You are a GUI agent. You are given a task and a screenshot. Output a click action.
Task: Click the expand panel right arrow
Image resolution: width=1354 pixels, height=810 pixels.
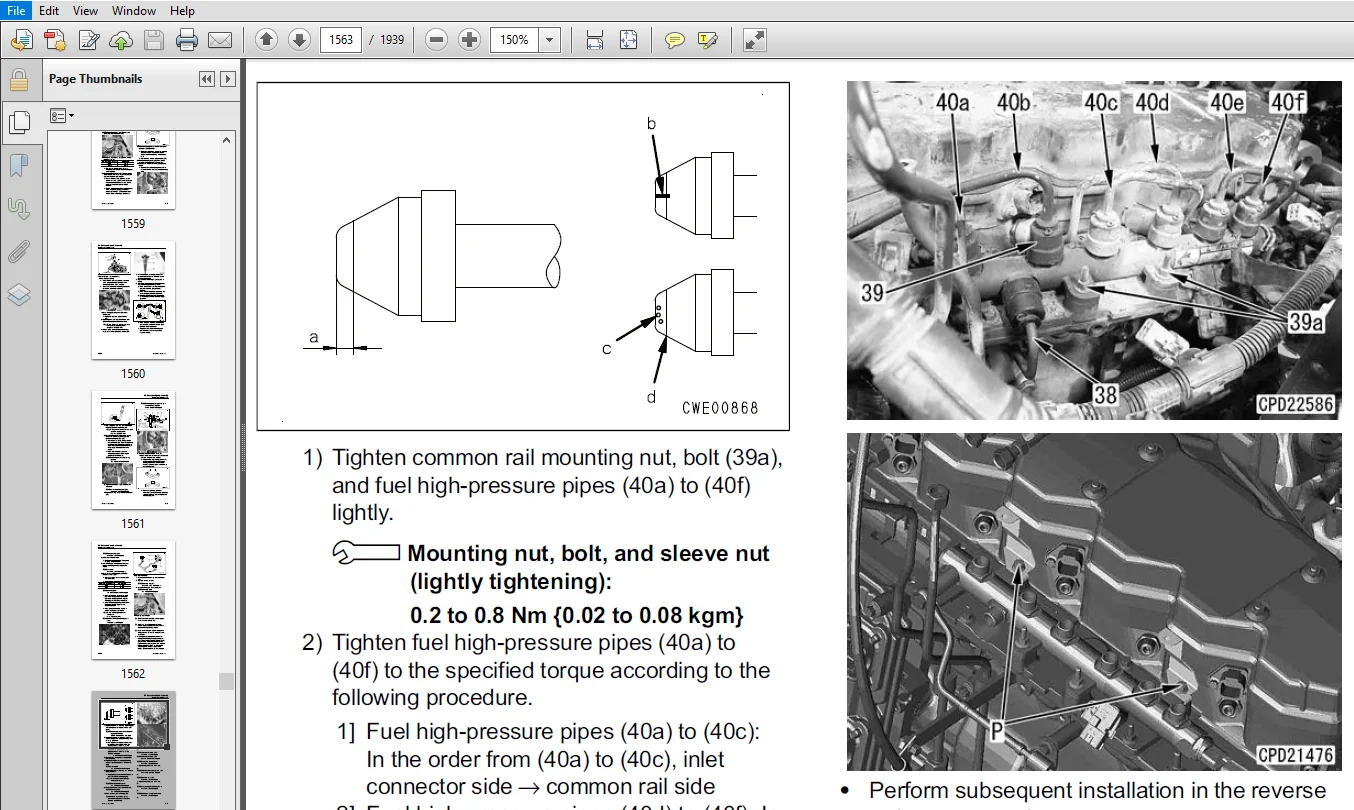(228, 79)
